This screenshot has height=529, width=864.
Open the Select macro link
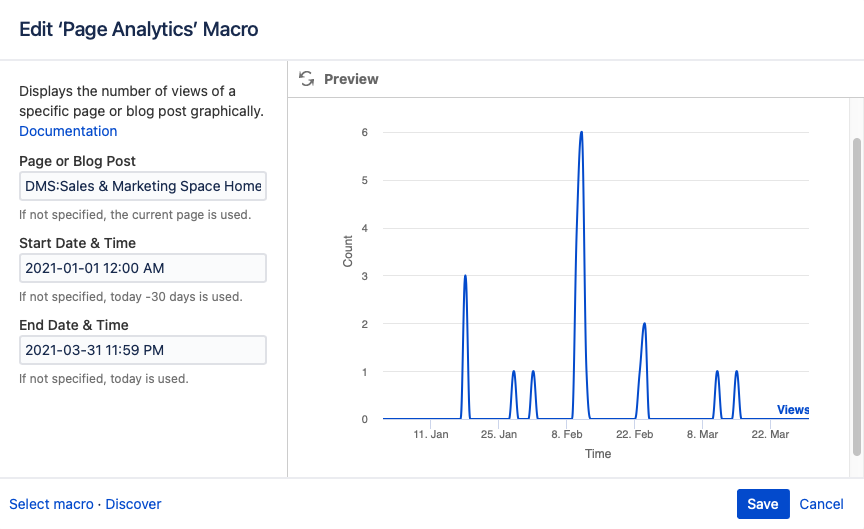51,504
